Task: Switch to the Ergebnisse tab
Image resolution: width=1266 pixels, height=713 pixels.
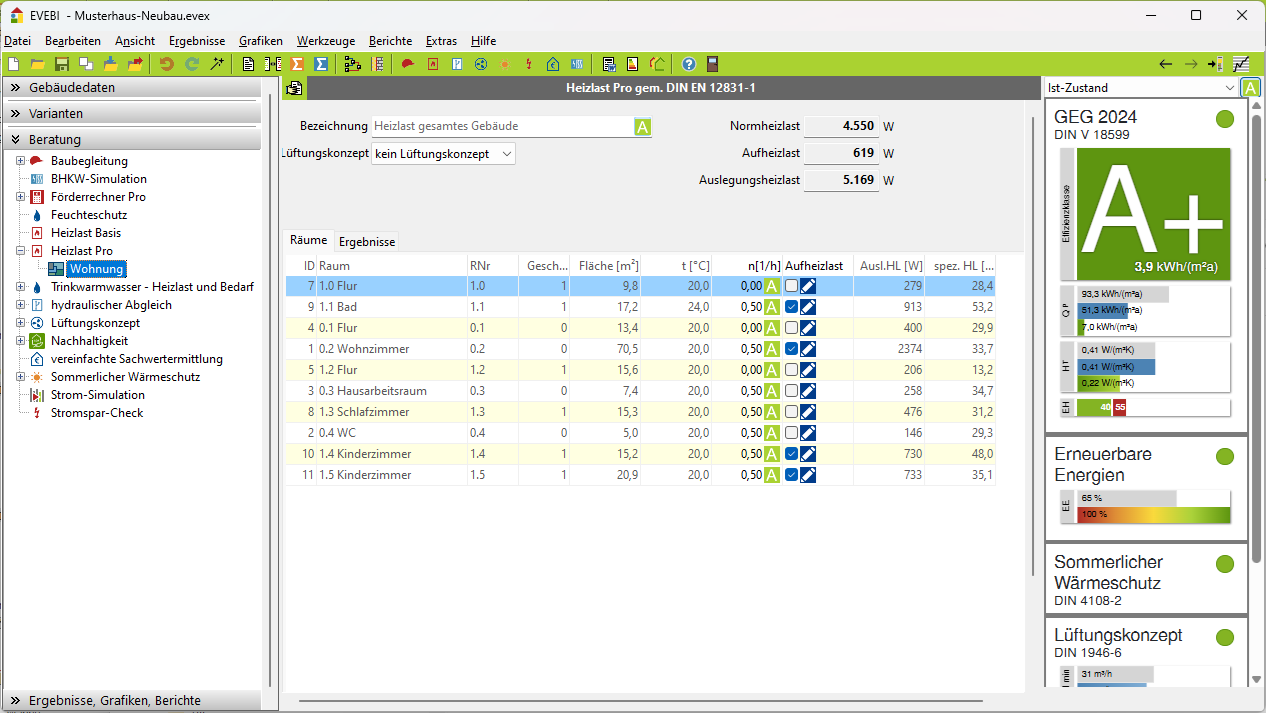Action: coord(367,241)
